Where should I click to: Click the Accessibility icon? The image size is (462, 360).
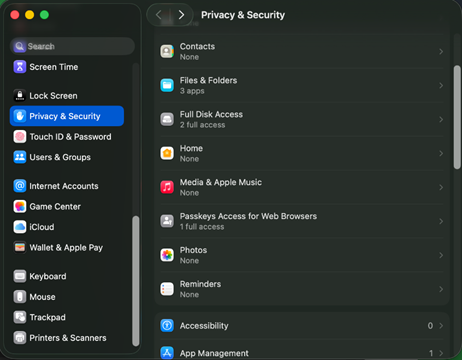[x=167, y=325]
